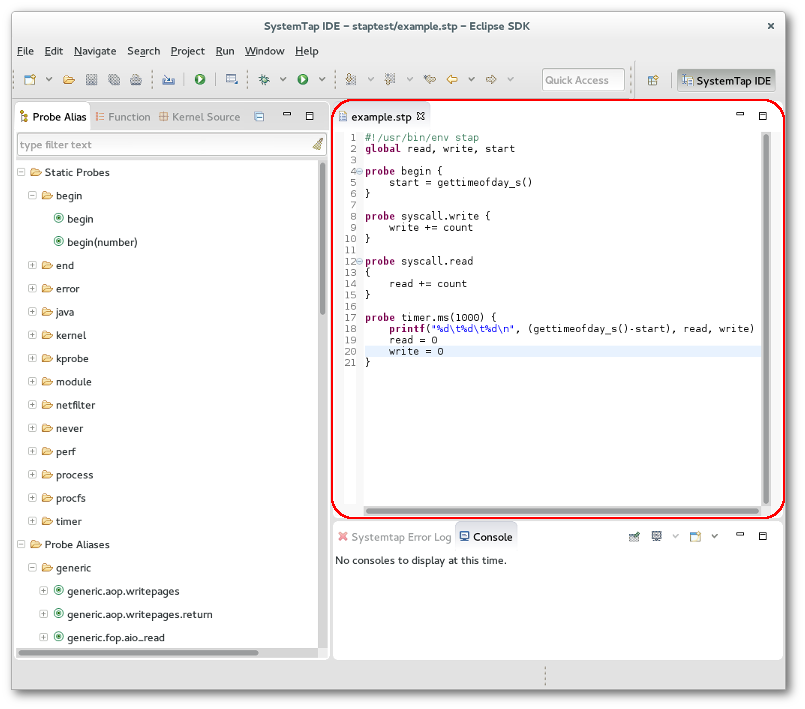Expand the netfilter folder
The height and width of the screenshot is (709, 805).
click(32, 405)
